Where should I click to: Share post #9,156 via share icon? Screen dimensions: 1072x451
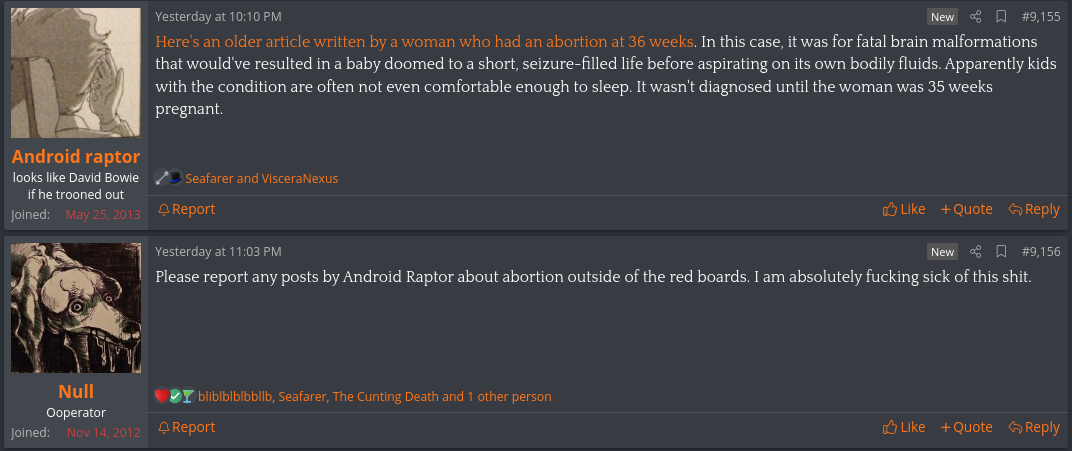pyautogui.click(x=976, y=251)
